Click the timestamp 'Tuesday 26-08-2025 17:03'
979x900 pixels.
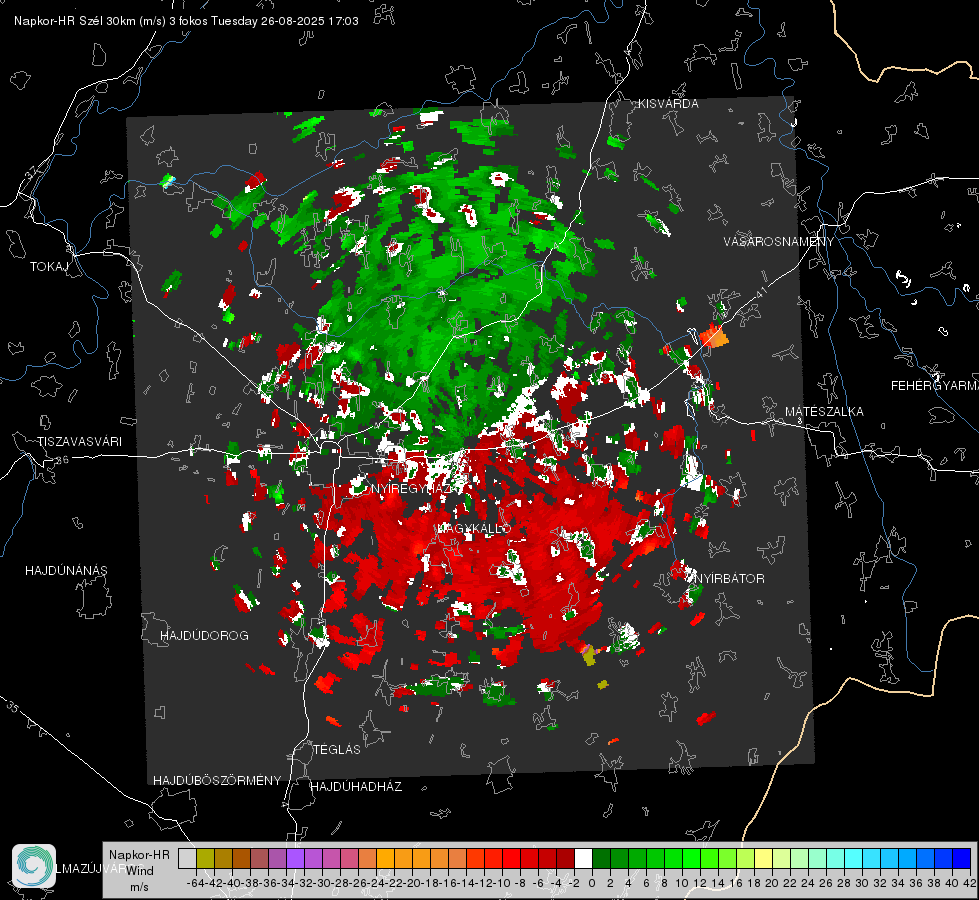pyautogui.click(x=285, y=21)
